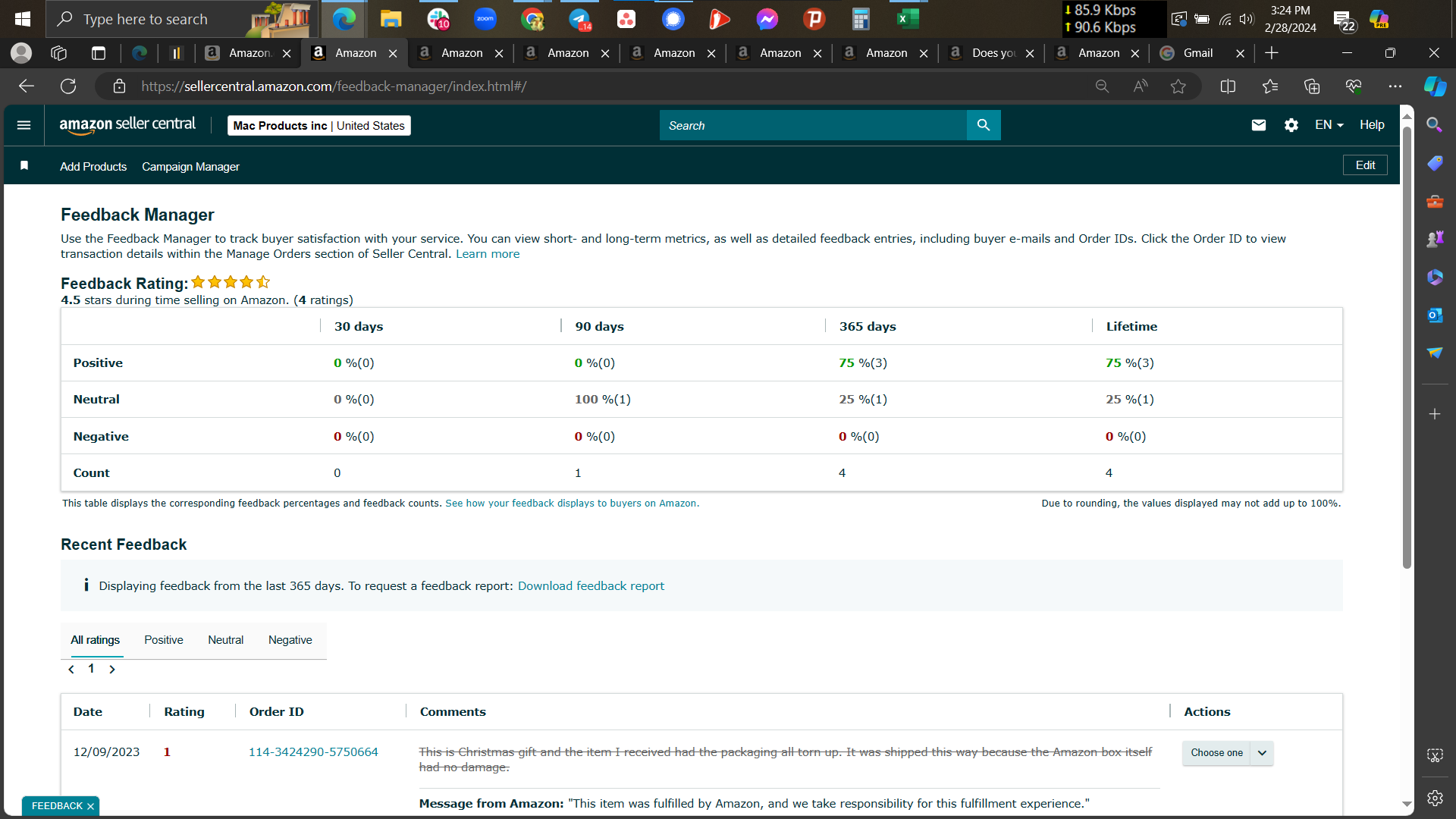Open Browser essentials heart icon
The image size is (1456, 819).
click(x=1354, y=86)
